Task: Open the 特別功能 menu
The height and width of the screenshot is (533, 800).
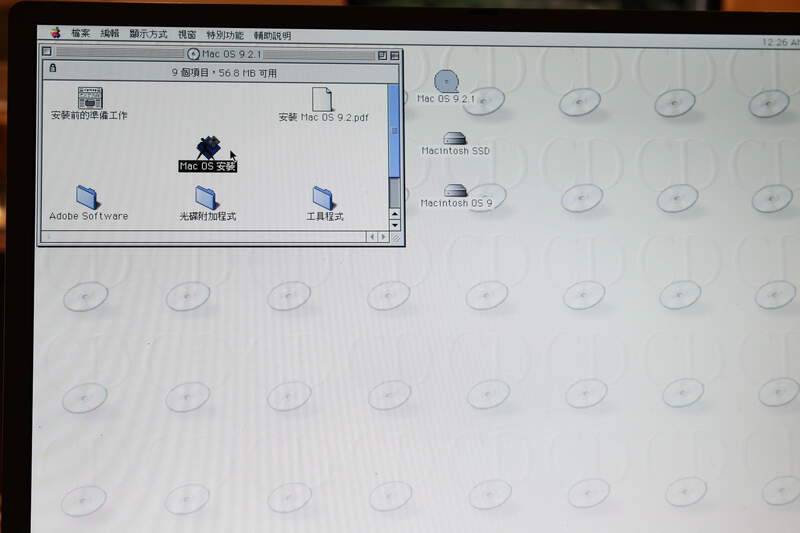Action: coord(225,35)
